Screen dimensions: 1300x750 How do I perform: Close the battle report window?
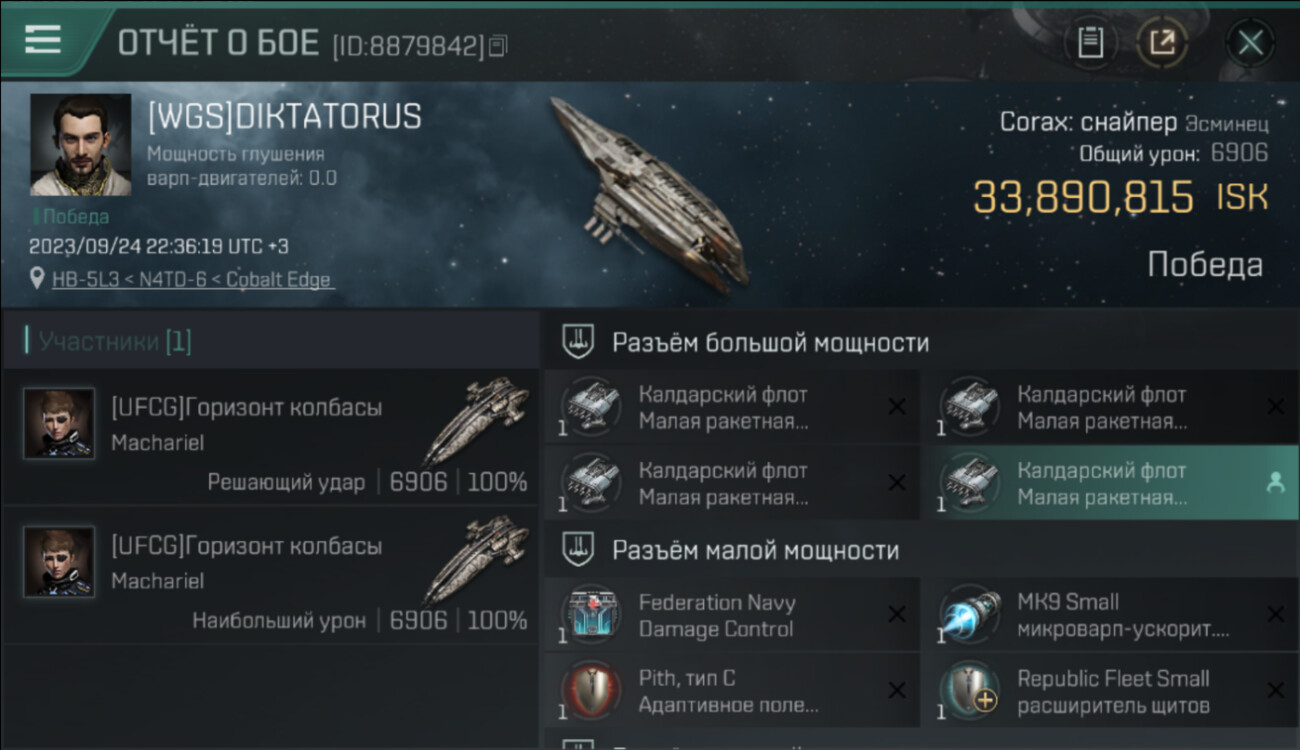(1250, 43)
